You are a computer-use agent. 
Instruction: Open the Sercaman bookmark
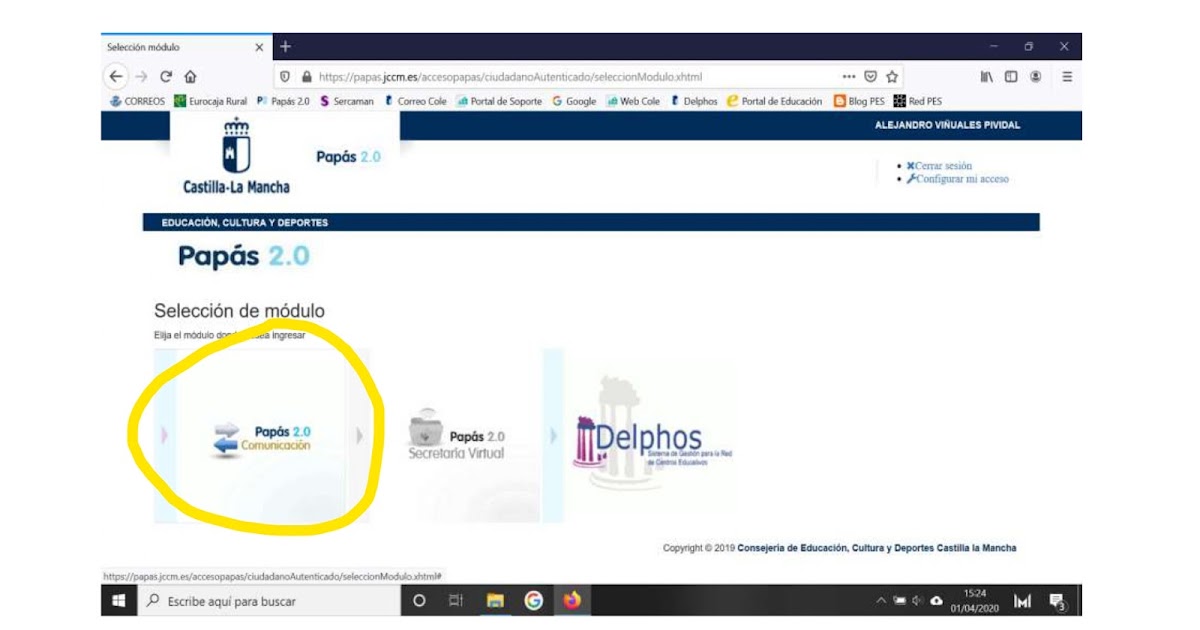click(347, 101)
